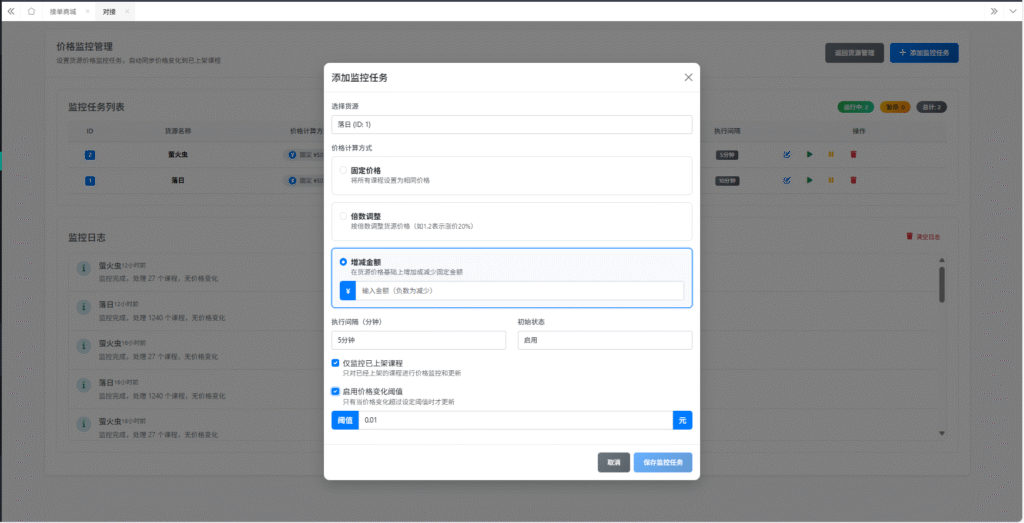Viewport: 1024px width, 523px height.
Task: Switch to the 对接 tab
Action: 108,11
